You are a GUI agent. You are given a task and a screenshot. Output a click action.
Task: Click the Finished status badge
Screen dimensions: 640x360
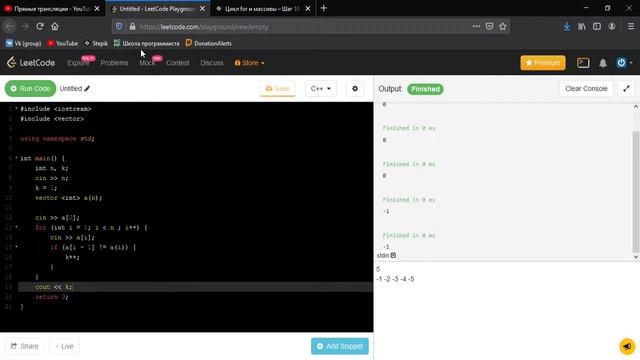pos(425,89)
